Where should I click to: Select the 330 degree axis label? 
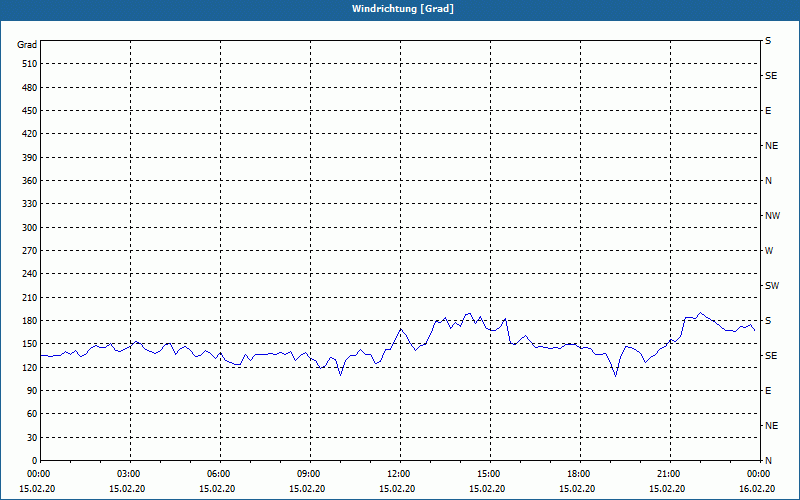[30, 204]
